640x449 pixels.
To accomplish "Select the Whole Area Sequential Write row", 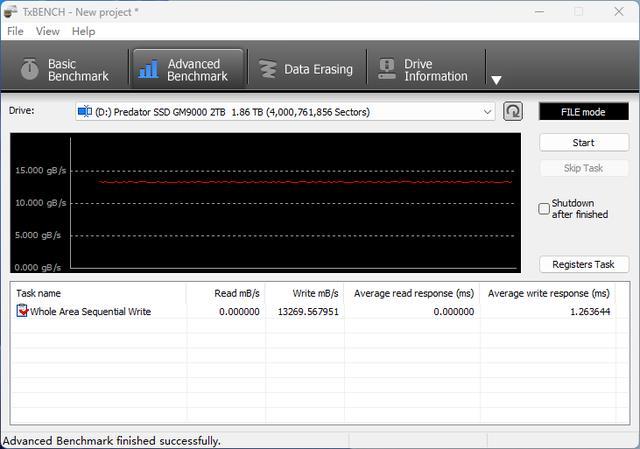I will [x=314, y=311].
